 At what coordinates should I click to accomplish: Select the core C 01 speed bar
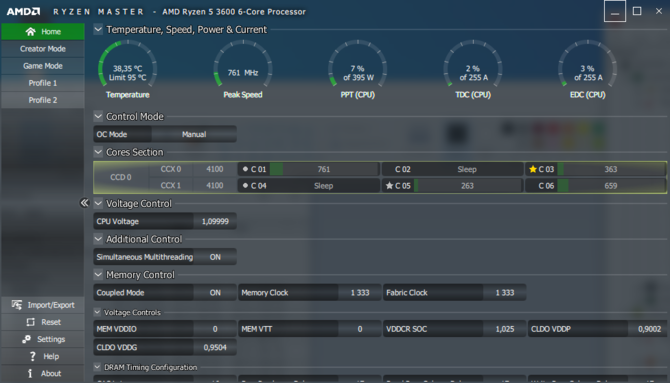click(x=324, y=169)
